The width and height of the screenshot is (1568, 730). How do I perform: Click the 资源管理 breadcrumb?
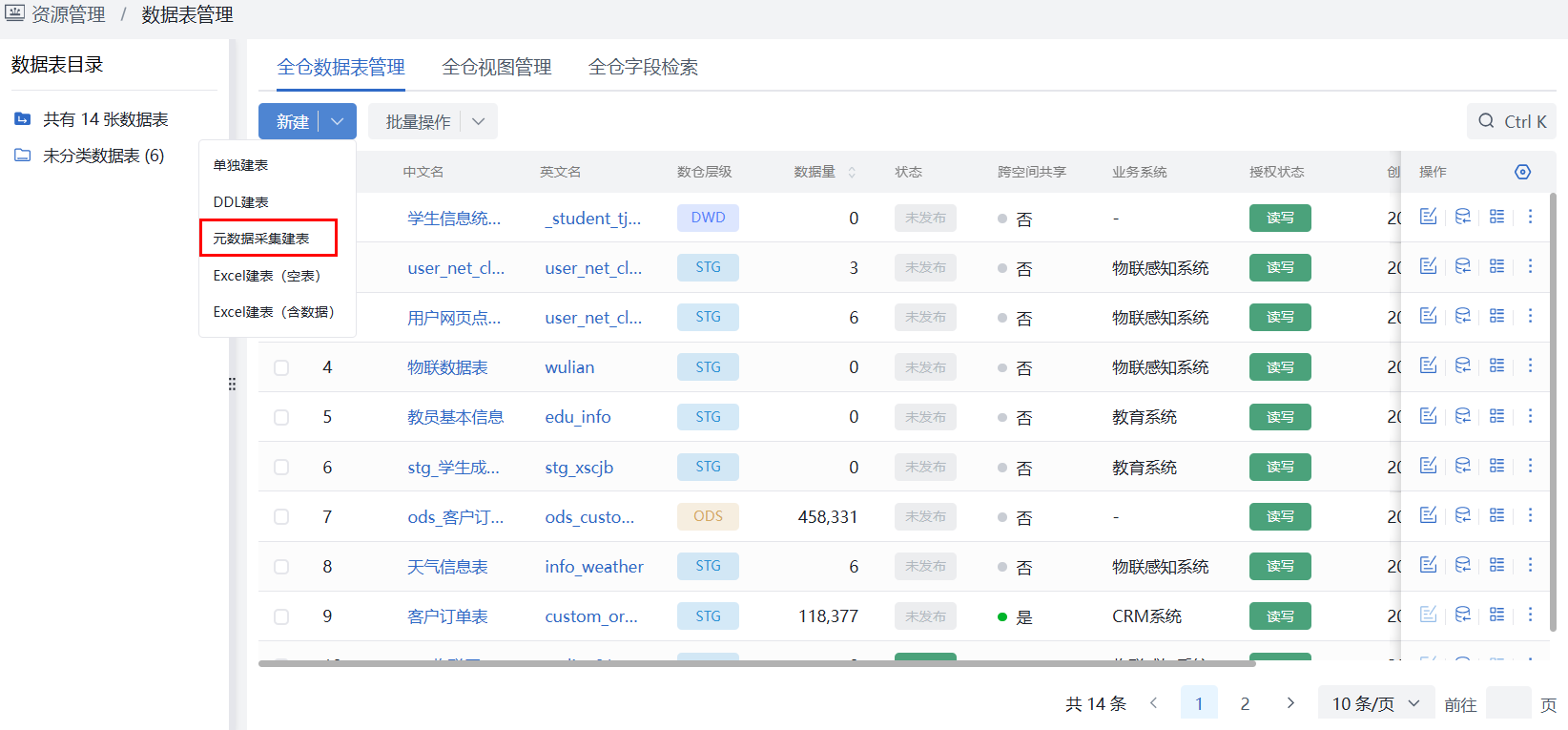click(68, 14)
